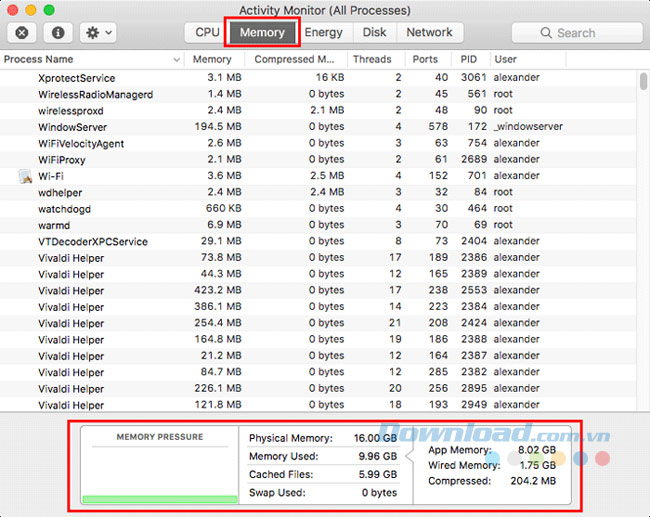Switch to the CPU tab
This screenshot has height=517, width=650.
(207, 32)
